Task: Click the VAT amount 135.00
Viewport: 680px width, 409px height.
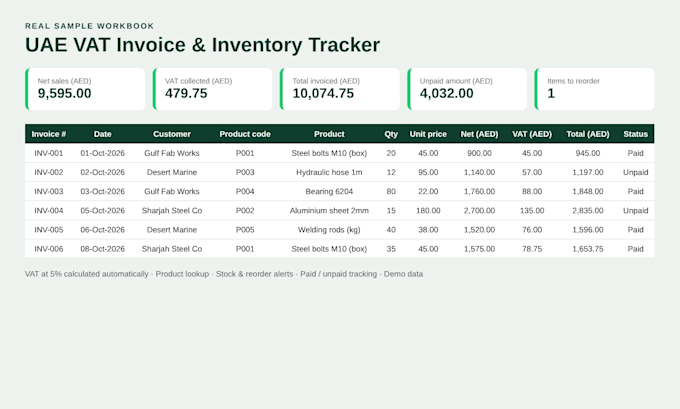Action: 532,210
